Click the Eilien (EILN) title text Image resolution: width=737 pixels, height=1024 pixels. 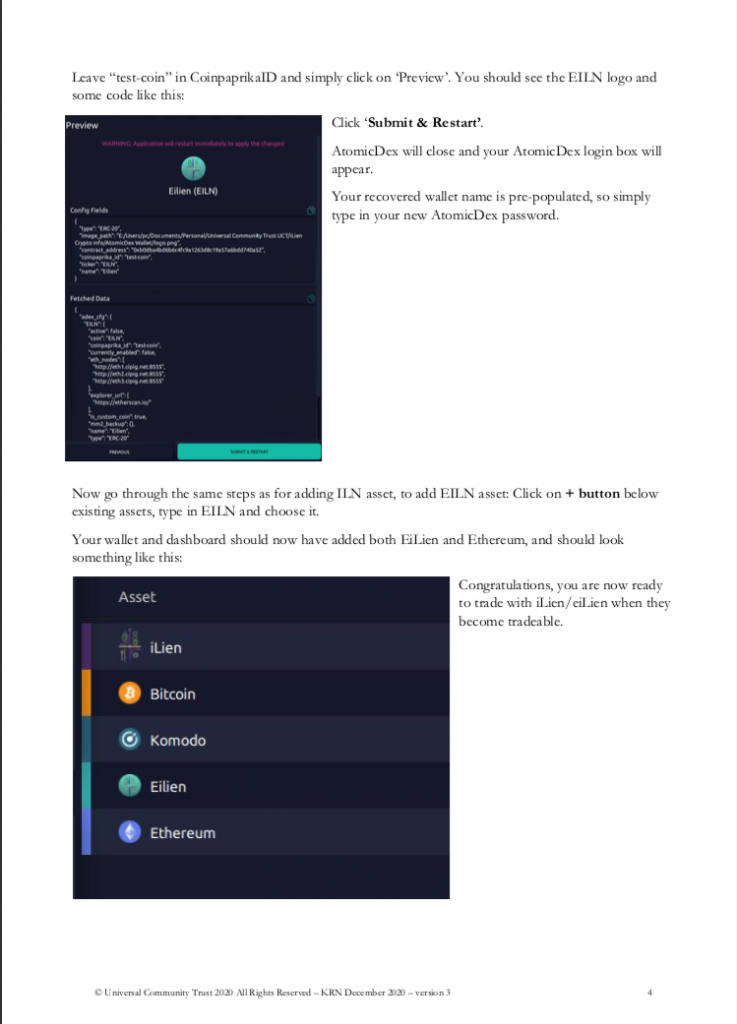[193, 190]
